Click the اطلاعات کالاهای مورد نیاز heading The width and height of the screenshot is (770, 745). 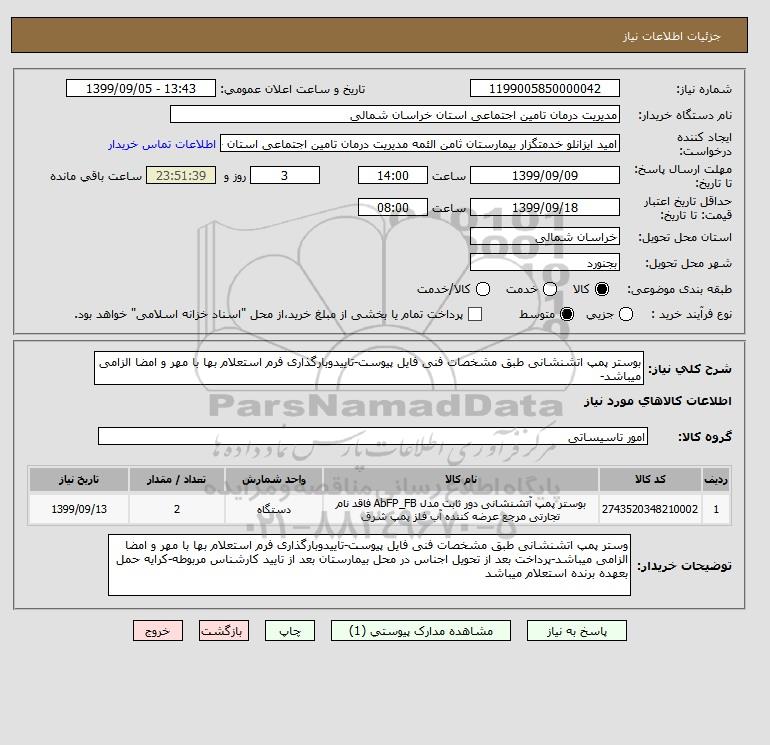pyautogui.click(x=658, y=401)
